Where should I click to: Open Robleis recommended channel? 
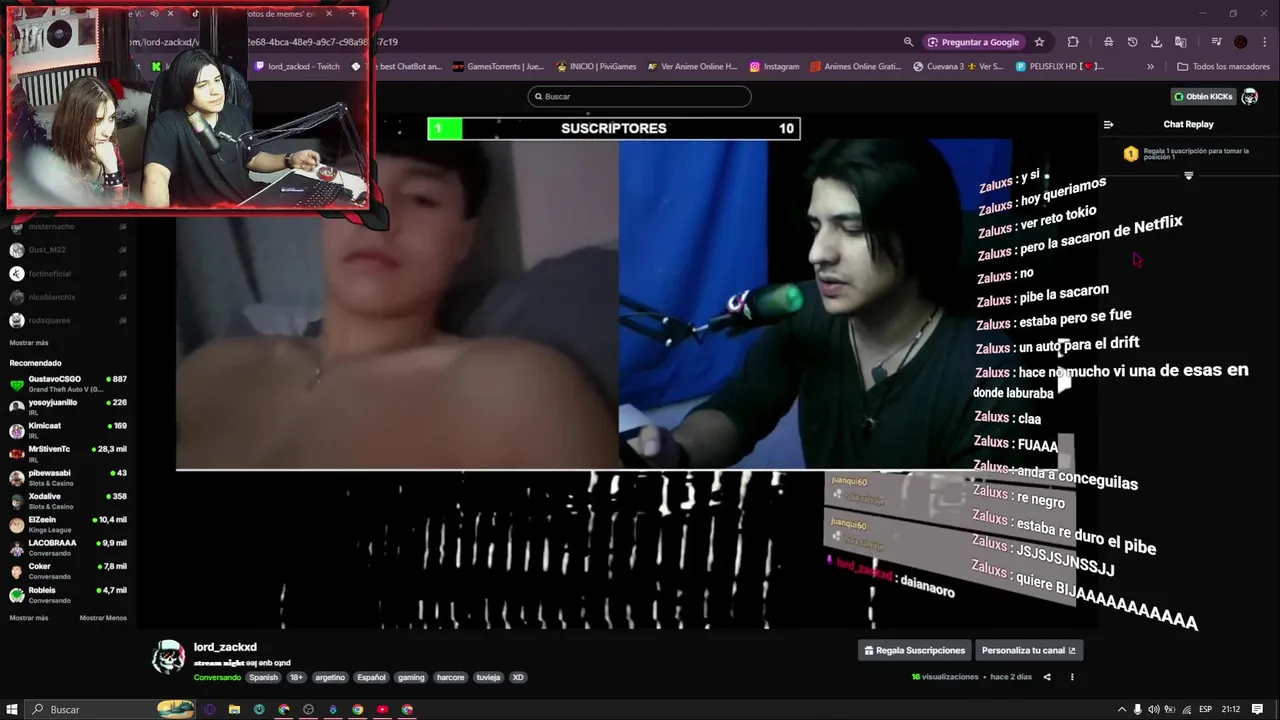[68, 595]
